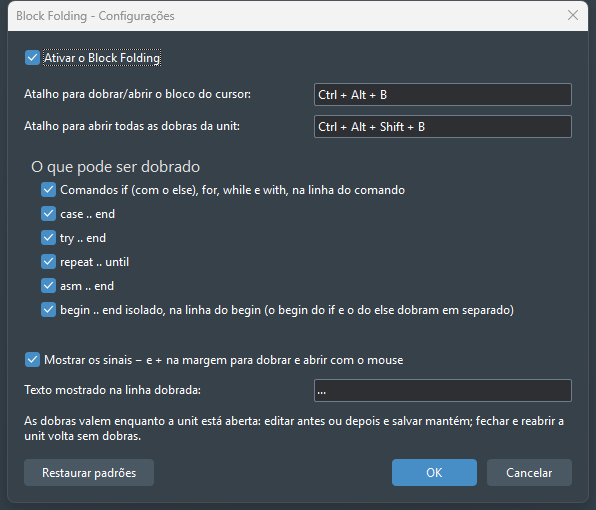Click label 'Atalho para dobrar/abrir o bloco do cursor'
596x510 pixels.
138,94
